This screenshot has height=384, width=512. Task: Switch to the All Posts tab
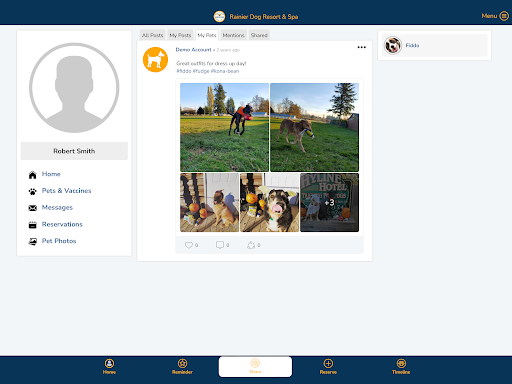pos(152,35)
